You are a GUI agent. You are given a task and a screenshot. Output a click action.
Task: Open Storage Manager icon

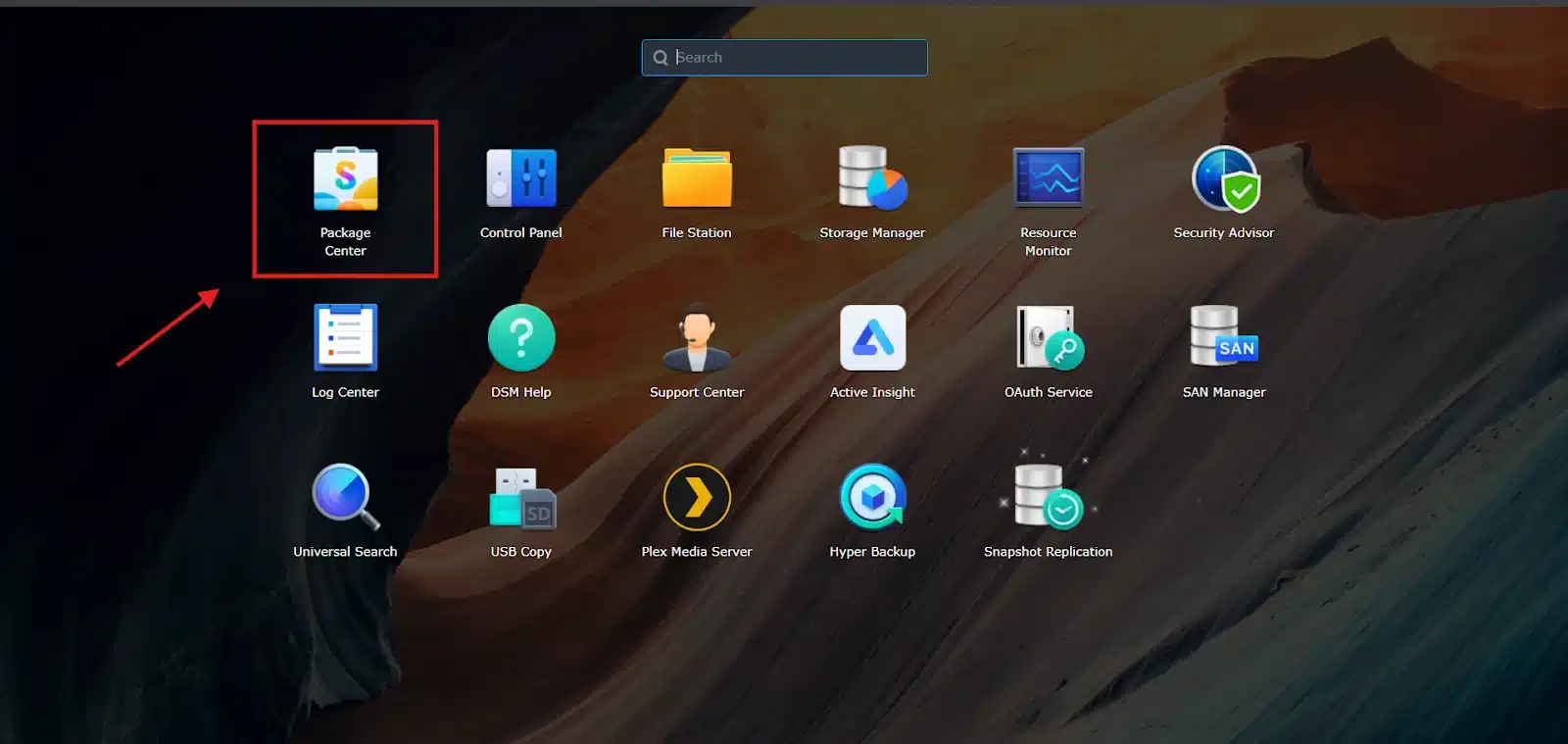(872, 177)
